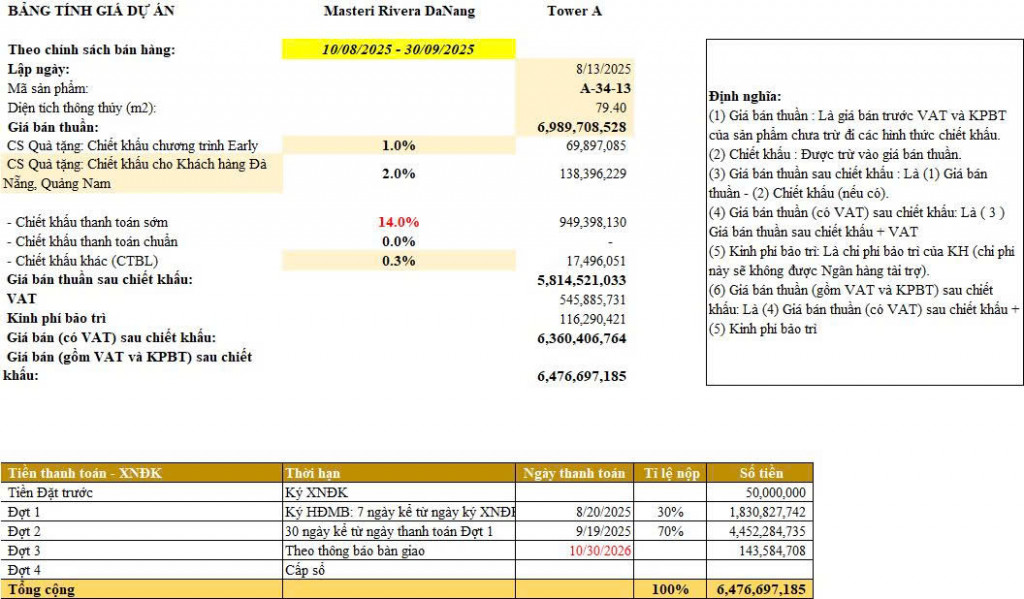Click the amount '949,398,130'

tap(592, 222)
